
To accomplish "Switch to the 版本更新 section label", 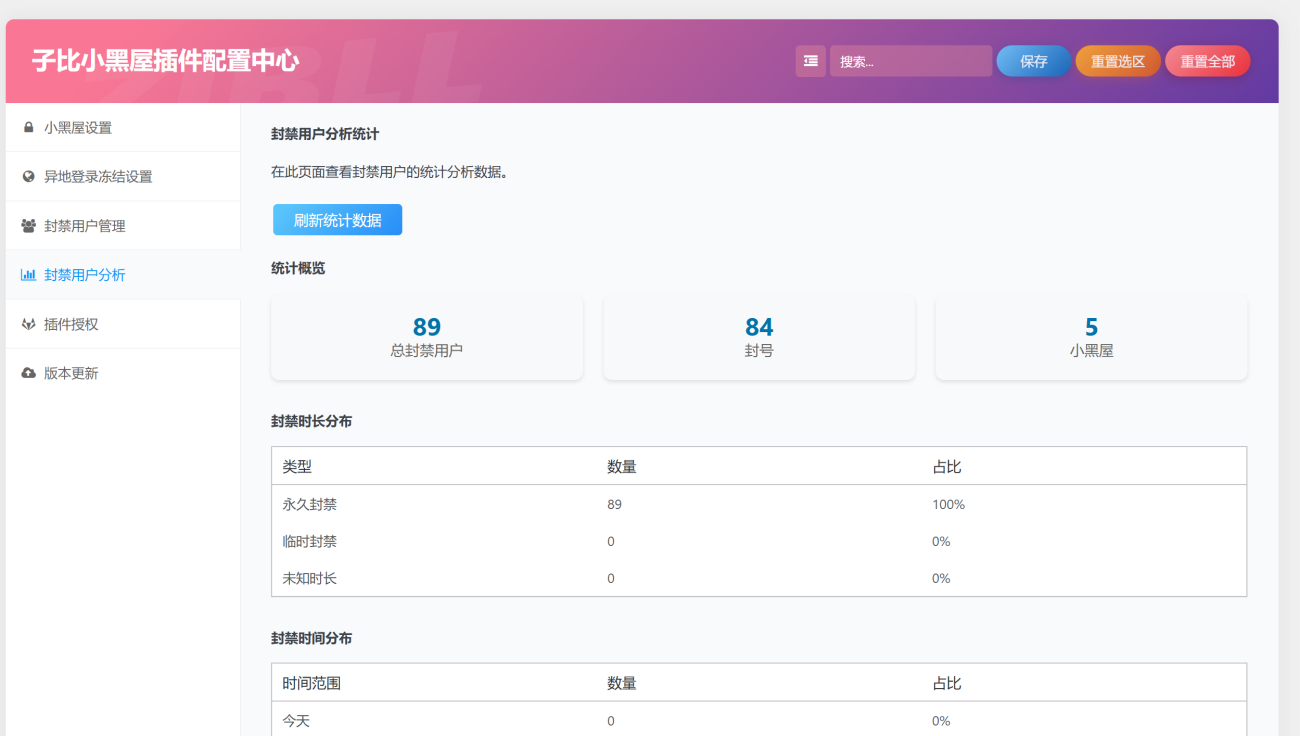I will coord(71,373).
